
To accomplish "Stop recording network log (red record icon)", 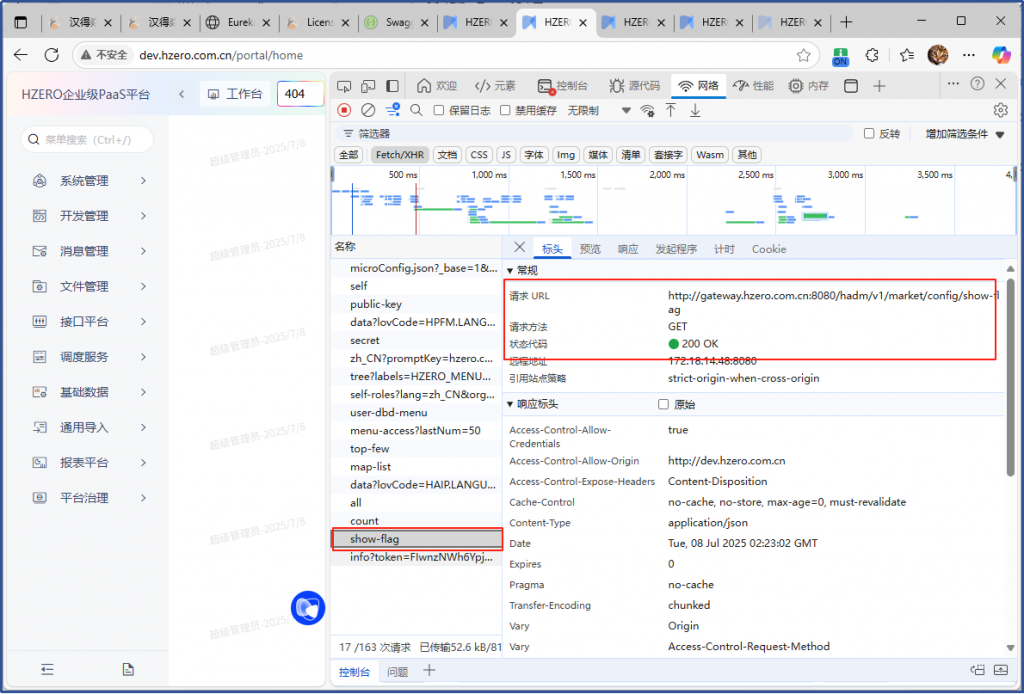I will [344, 110].
